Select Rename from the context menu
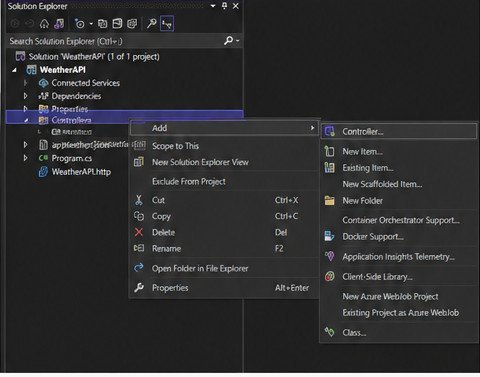Viewport: 480px width, 377px height. pyautogui.click(x=224, y=249)
